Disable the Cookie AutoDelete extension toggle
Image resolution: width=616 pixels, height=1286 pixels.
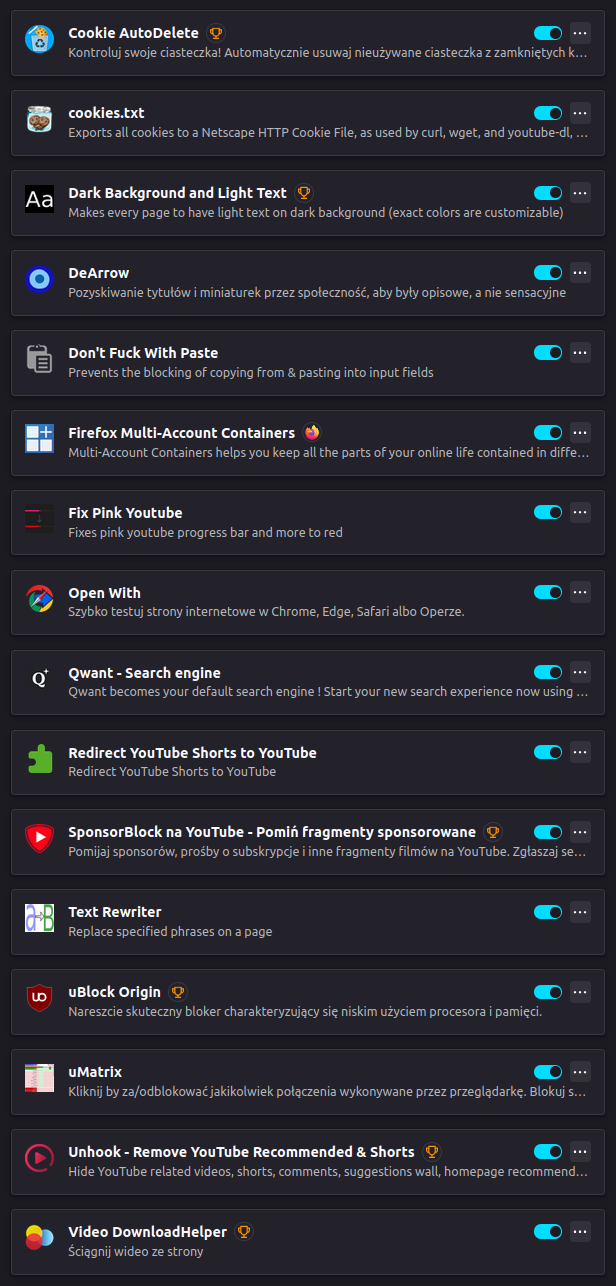click(x=548, y=33)
